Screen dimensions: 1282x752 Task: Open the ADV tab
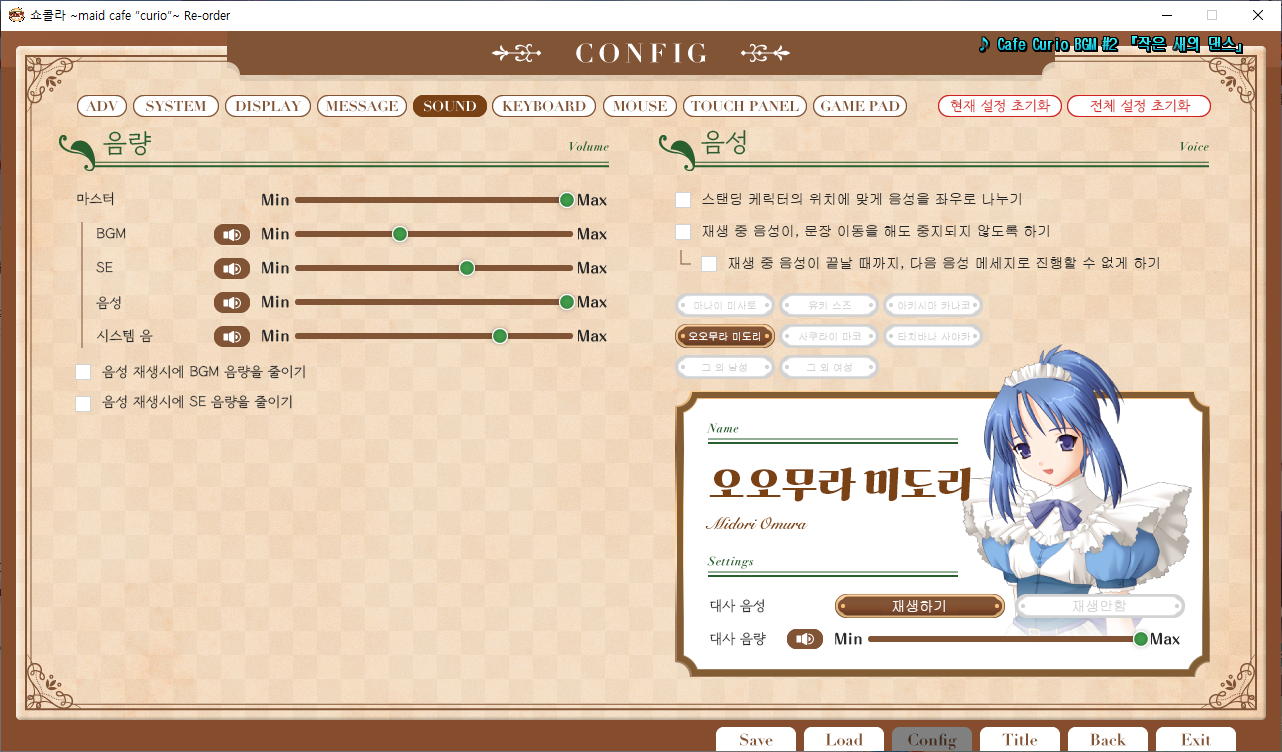click(102, 106)
